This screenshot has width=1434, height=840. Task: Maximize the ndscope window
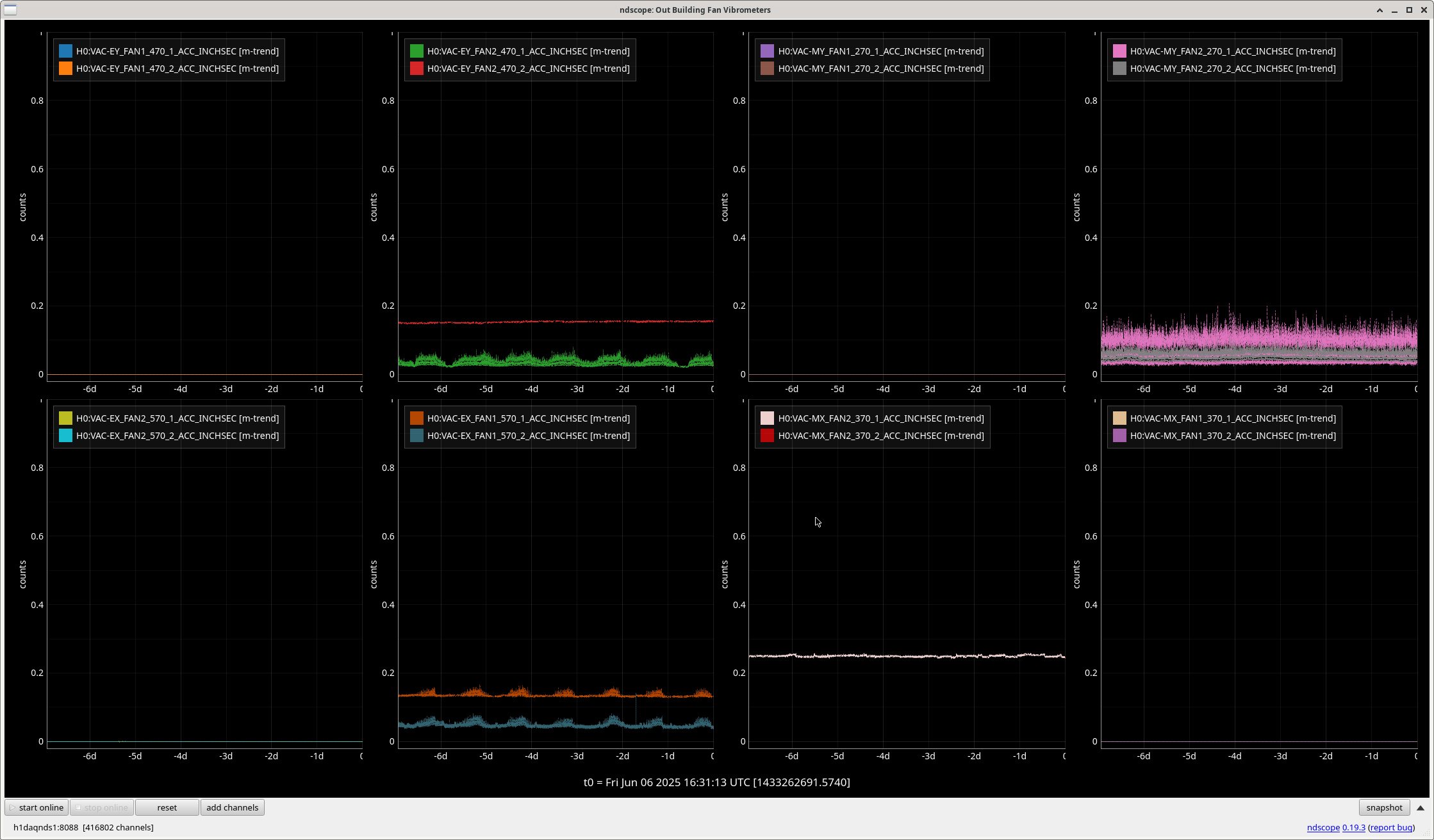point(1409,10)
